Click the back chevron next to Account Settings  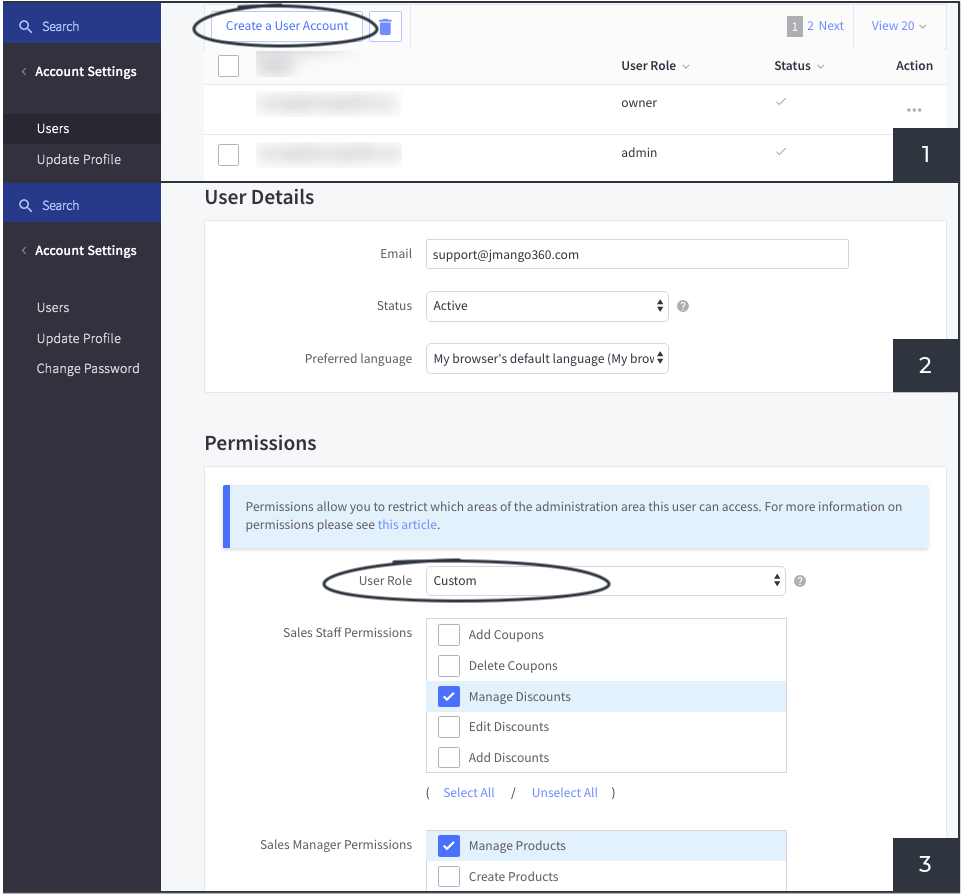(x=23, y=71)
